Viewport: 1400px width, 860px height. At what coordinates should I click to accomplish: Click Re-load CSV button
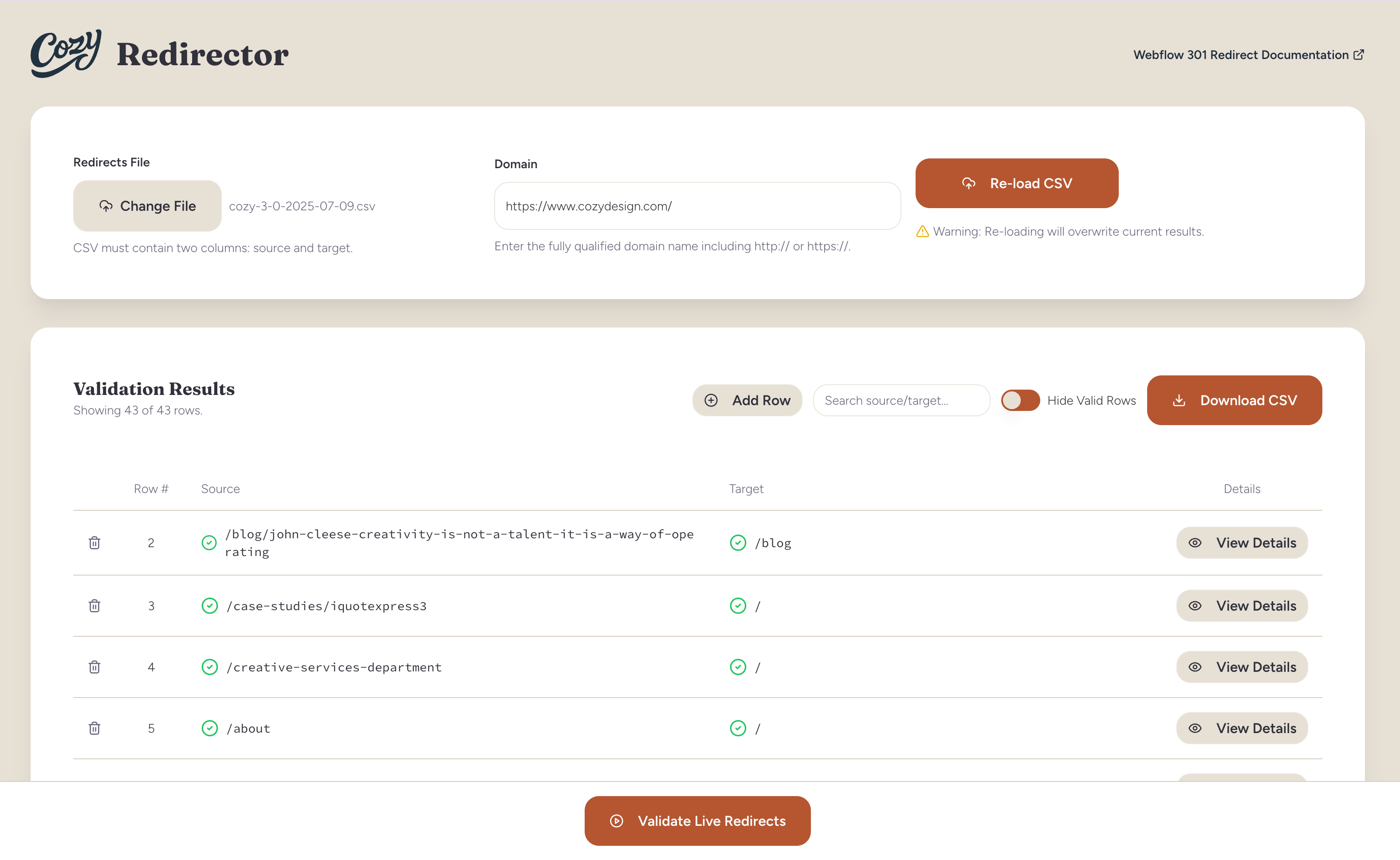point(1016,183)
